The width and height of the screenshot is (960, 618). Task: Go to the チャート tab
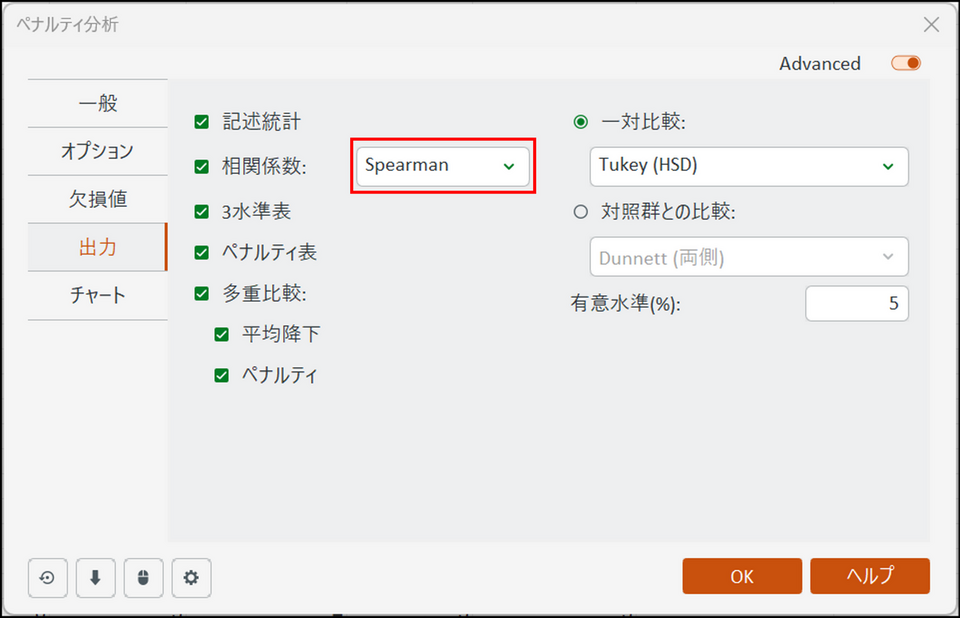click(97, 296)
